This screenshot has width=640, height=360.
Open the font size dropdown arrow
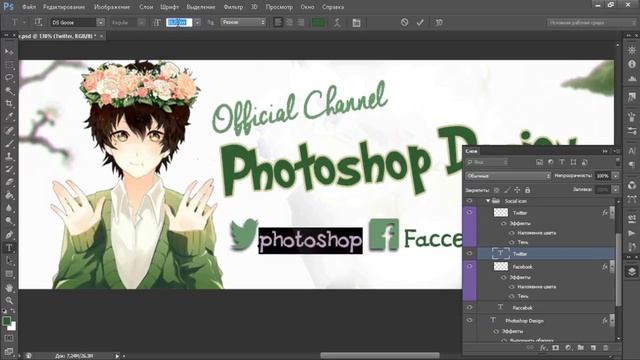197,22
